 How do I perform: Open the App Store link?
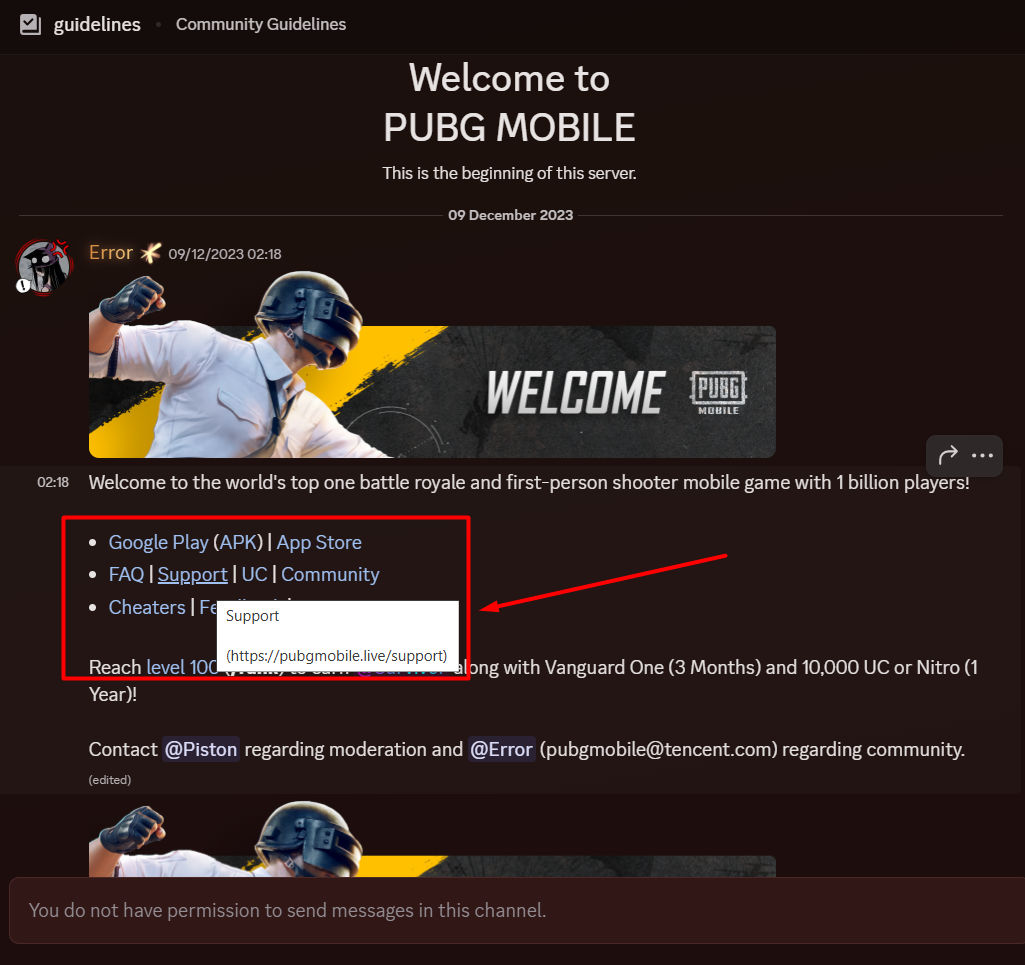319,542
